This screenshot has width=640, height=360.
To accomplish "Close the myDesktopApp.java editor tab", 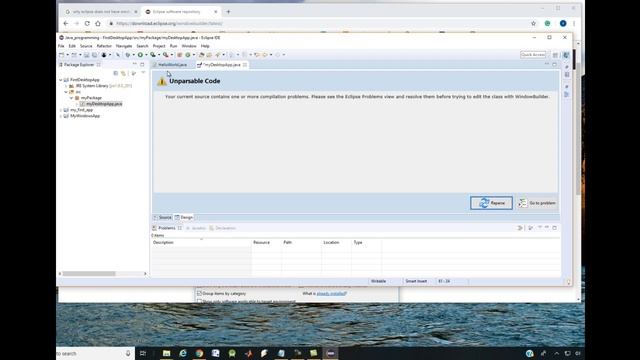I will point(245,65).
